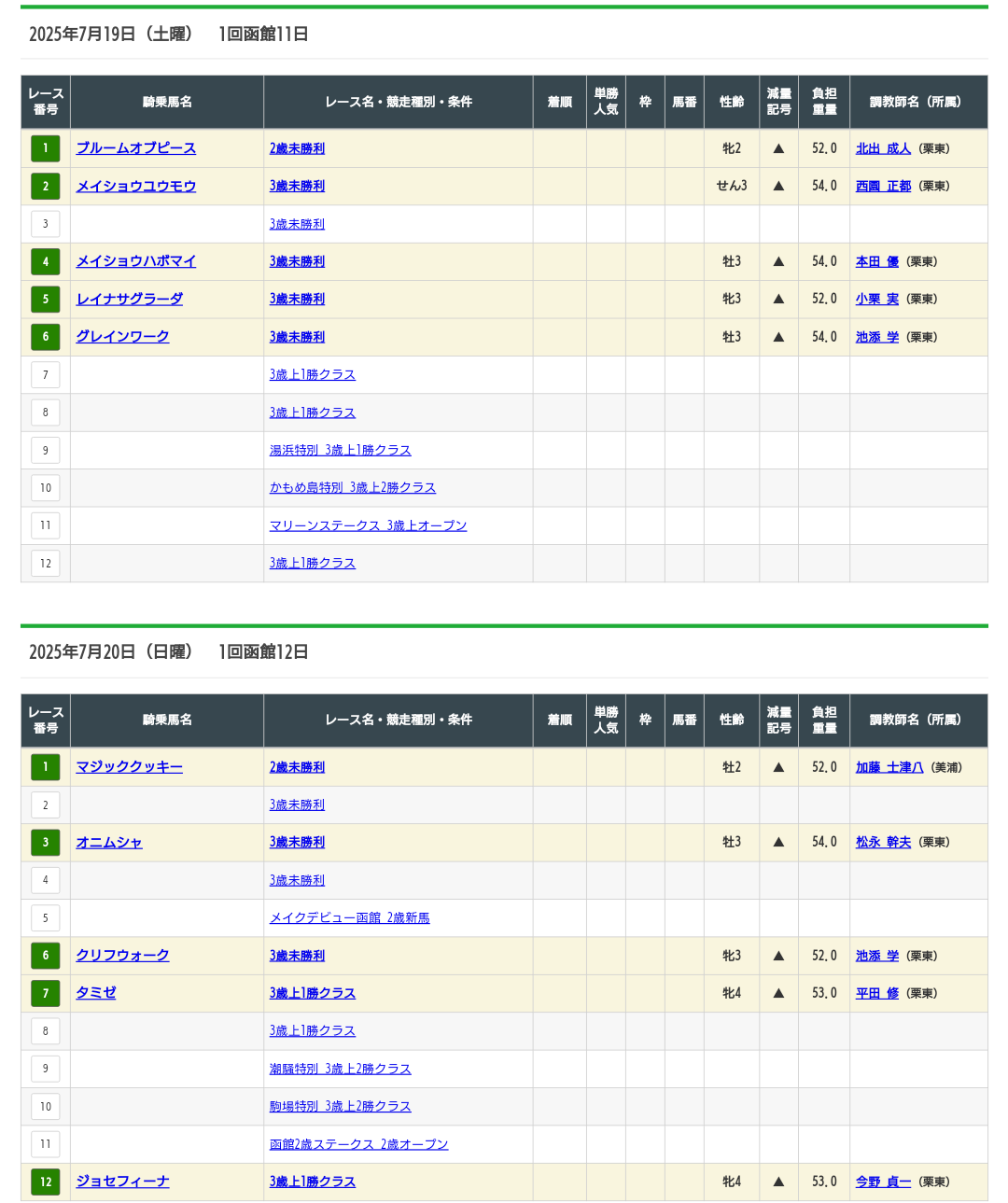Image resolution: width=1008 pixels, height=1203 pixels.
Task: Open trainer link 小栗 実
Action: tap(877, 299)
